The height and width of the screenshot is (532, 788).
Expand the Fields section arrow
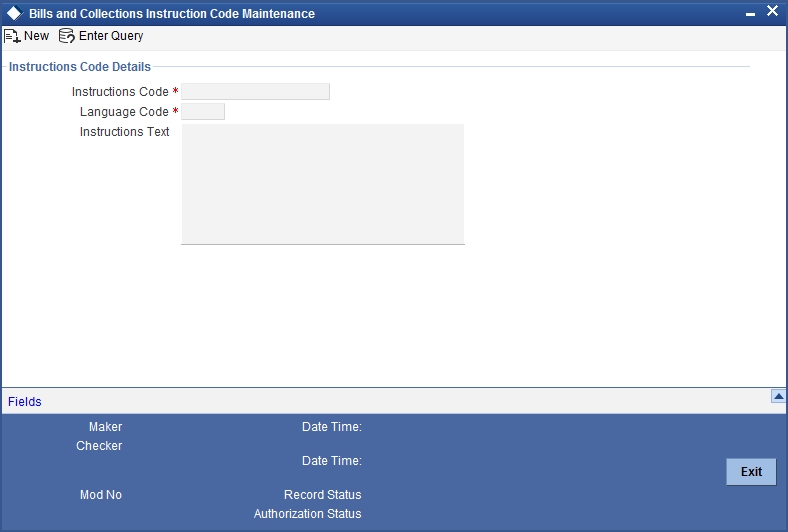pos(778,396)
